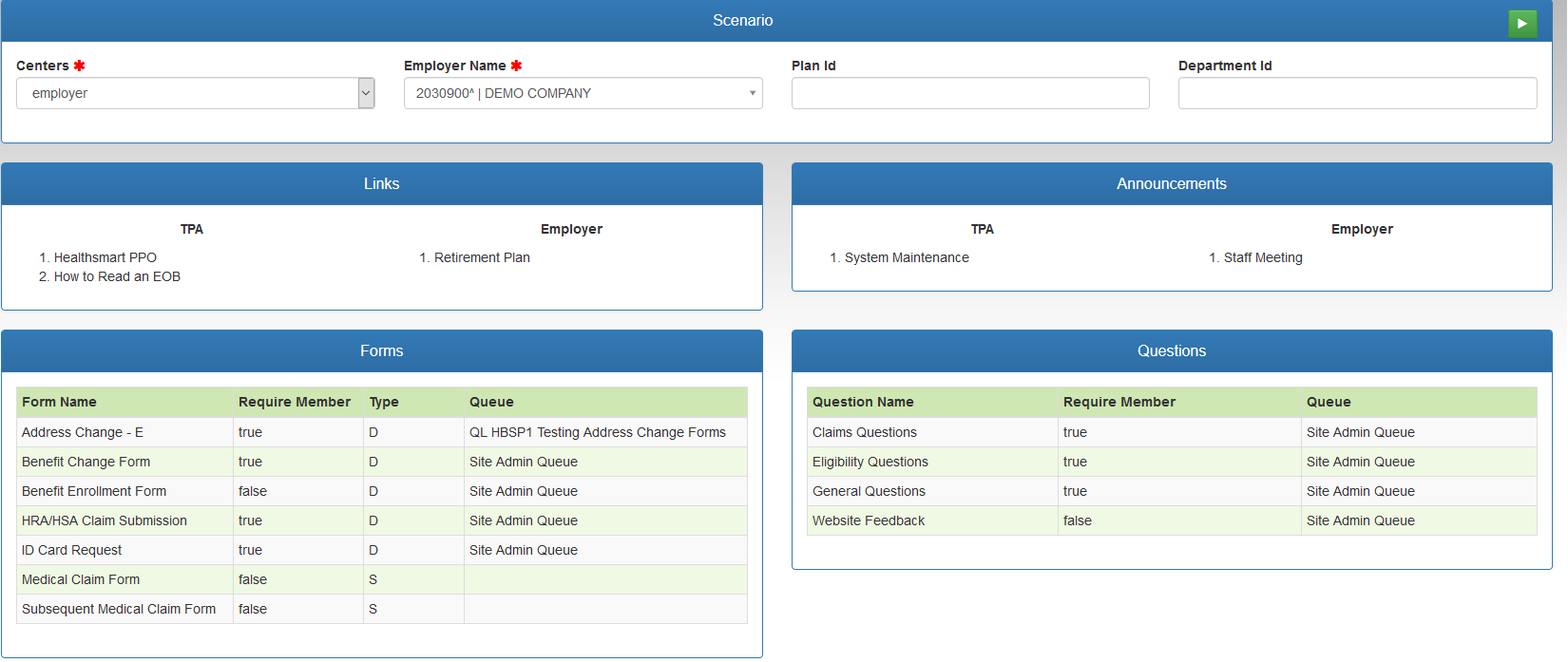Pick the Medical Claim Form row
The height and width of the screenshot is (662, 1568).
tap(81, 579)
